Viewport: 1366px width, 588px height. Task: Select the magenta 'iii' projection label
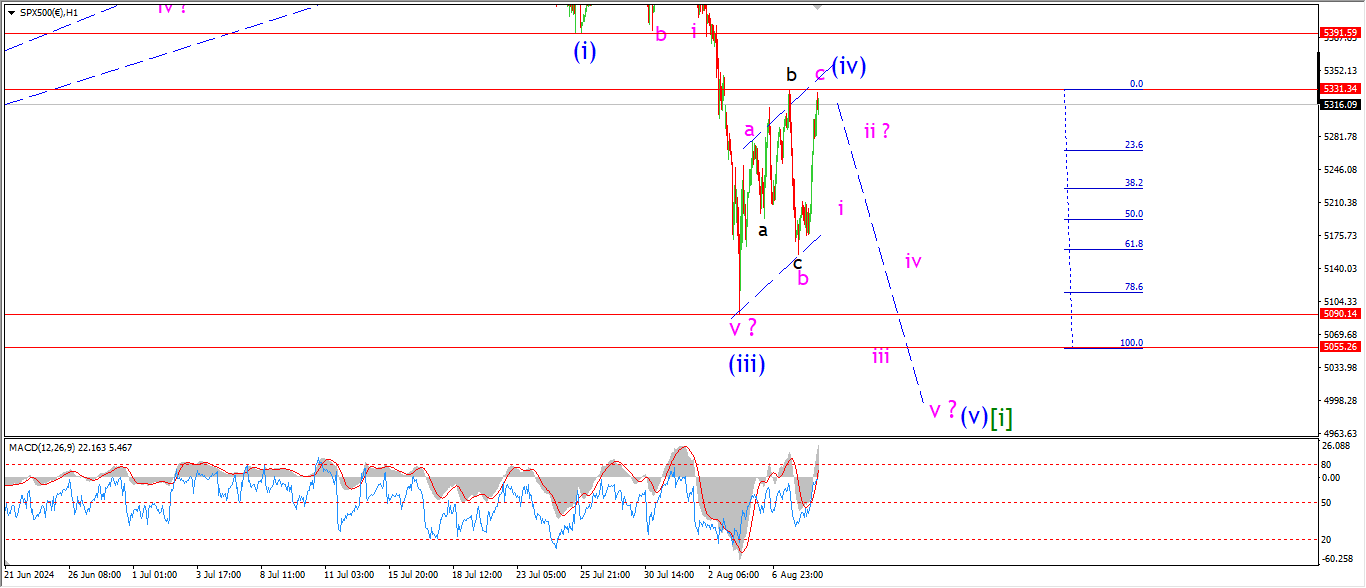(880, 356)
